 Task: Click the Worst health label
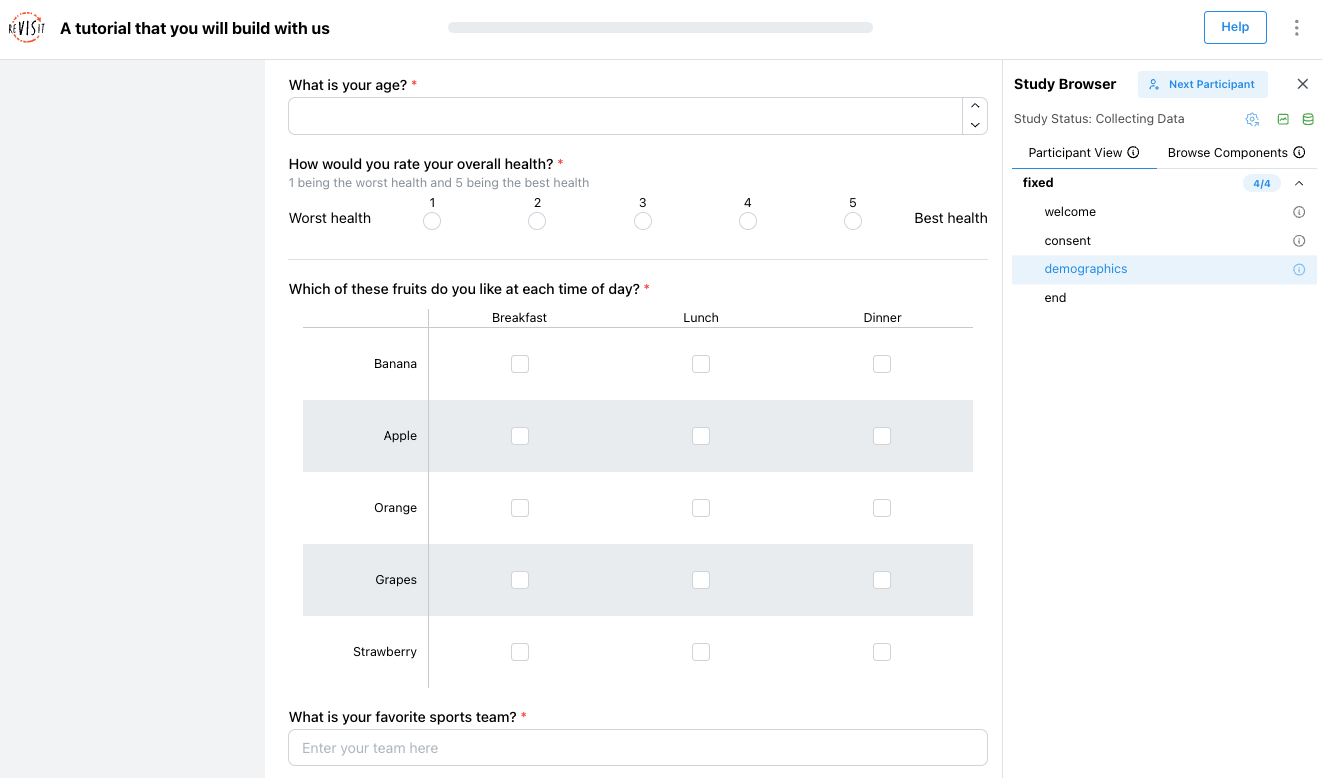point(330,218)
